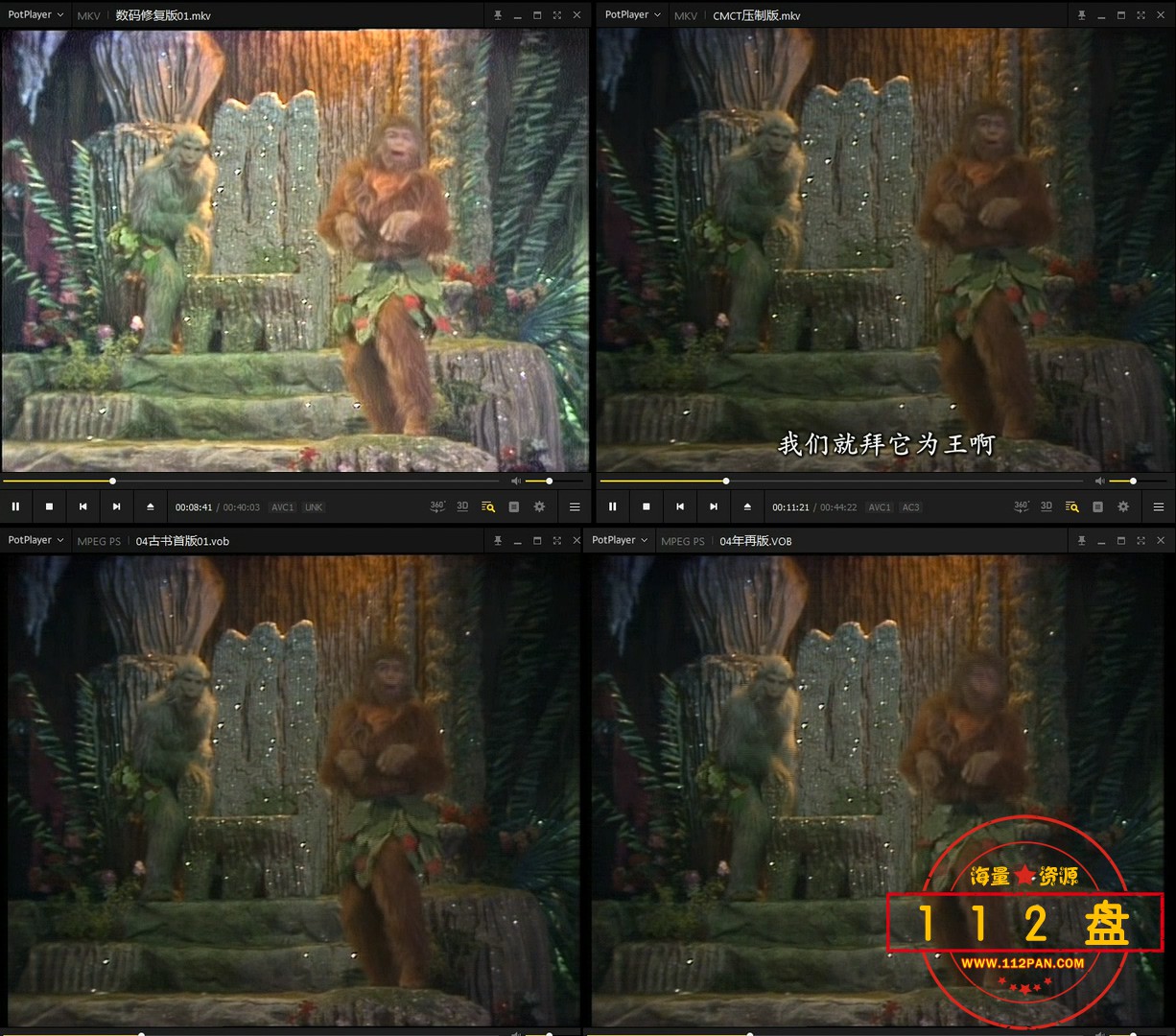Mute audio in CMCT压制版.mkv window

1100,481
